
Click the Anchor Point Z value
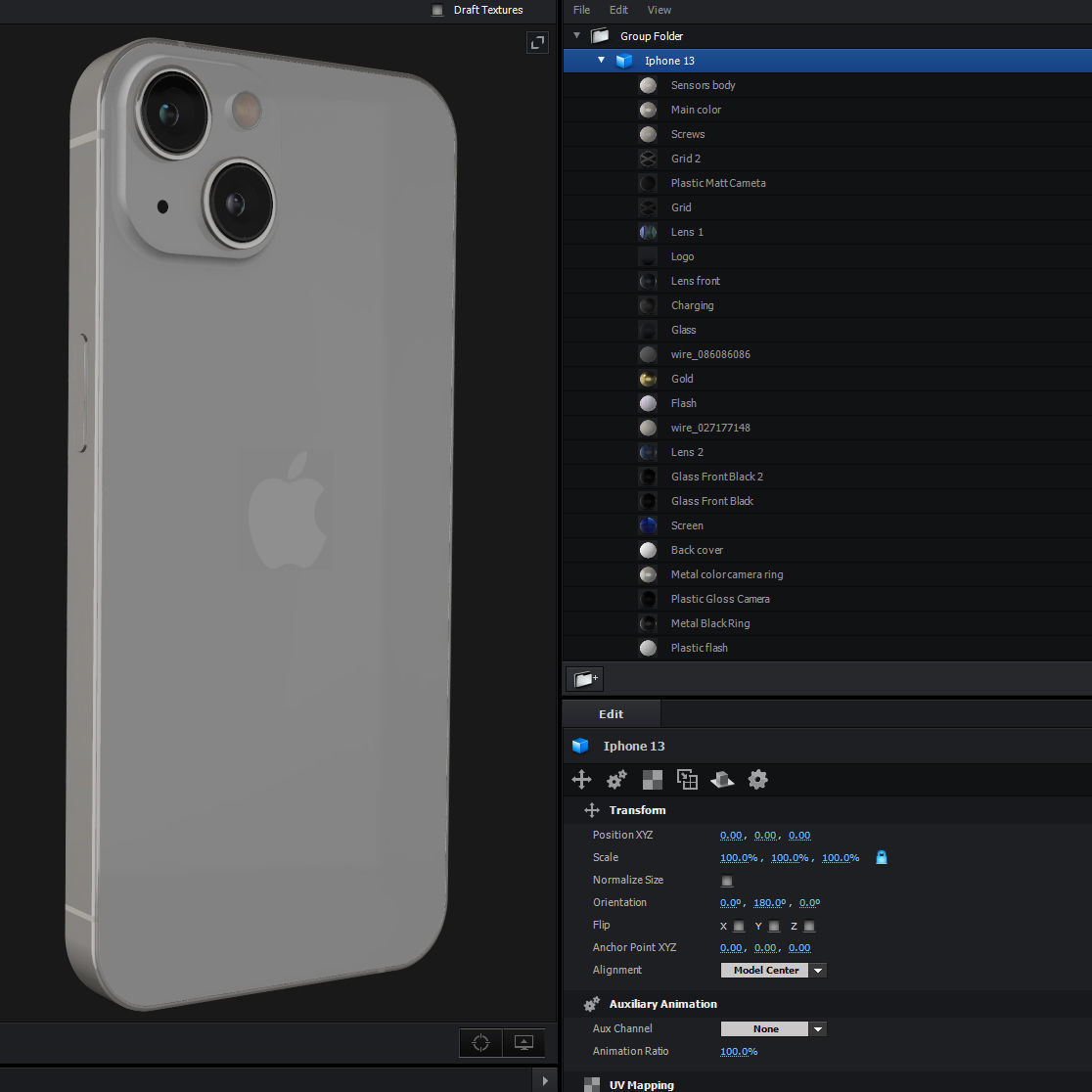click(x=799, y=948)
